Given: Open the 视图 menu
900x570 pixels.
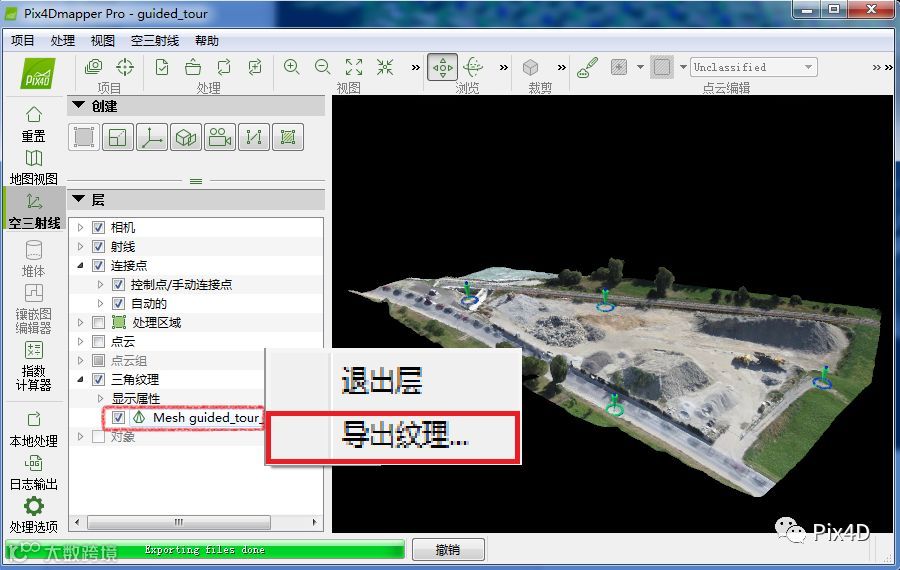Looking at the screenshot, I should (x=102, y=41).
